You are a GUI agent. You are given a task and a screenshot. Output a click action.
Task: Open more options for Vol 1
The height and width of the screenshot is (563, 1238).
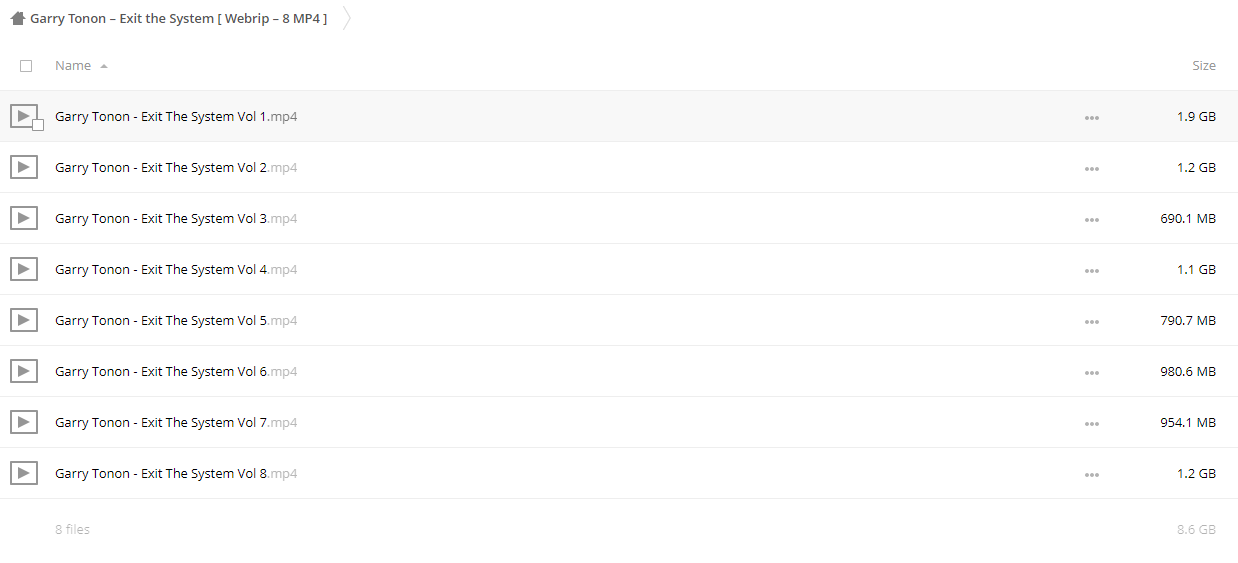pyautogui.click(x=1091, y=118)
